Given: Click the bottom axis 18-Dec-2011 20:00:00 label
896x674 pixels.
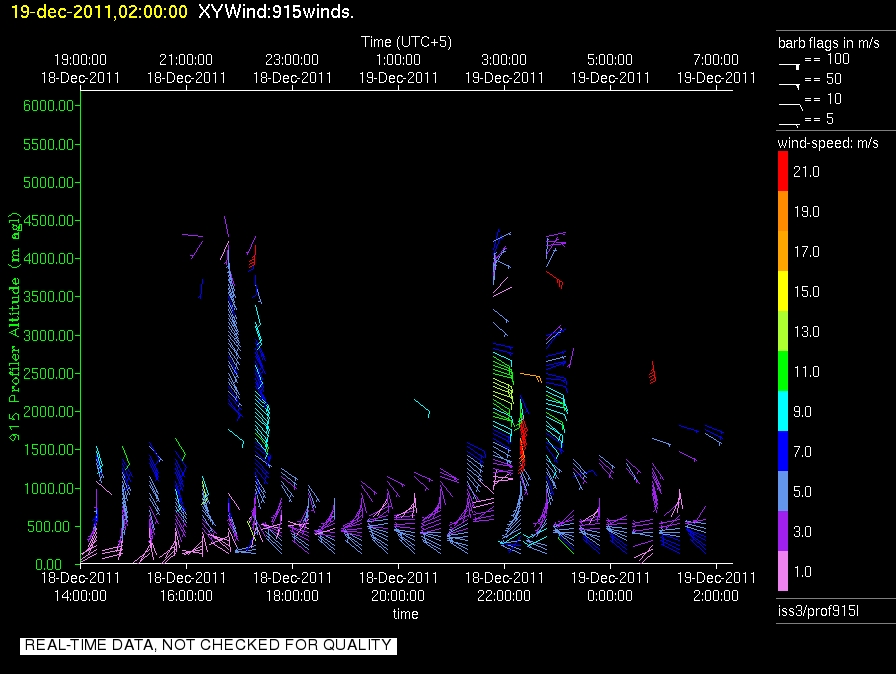Looking at the screenshot, I should (398, 587).
